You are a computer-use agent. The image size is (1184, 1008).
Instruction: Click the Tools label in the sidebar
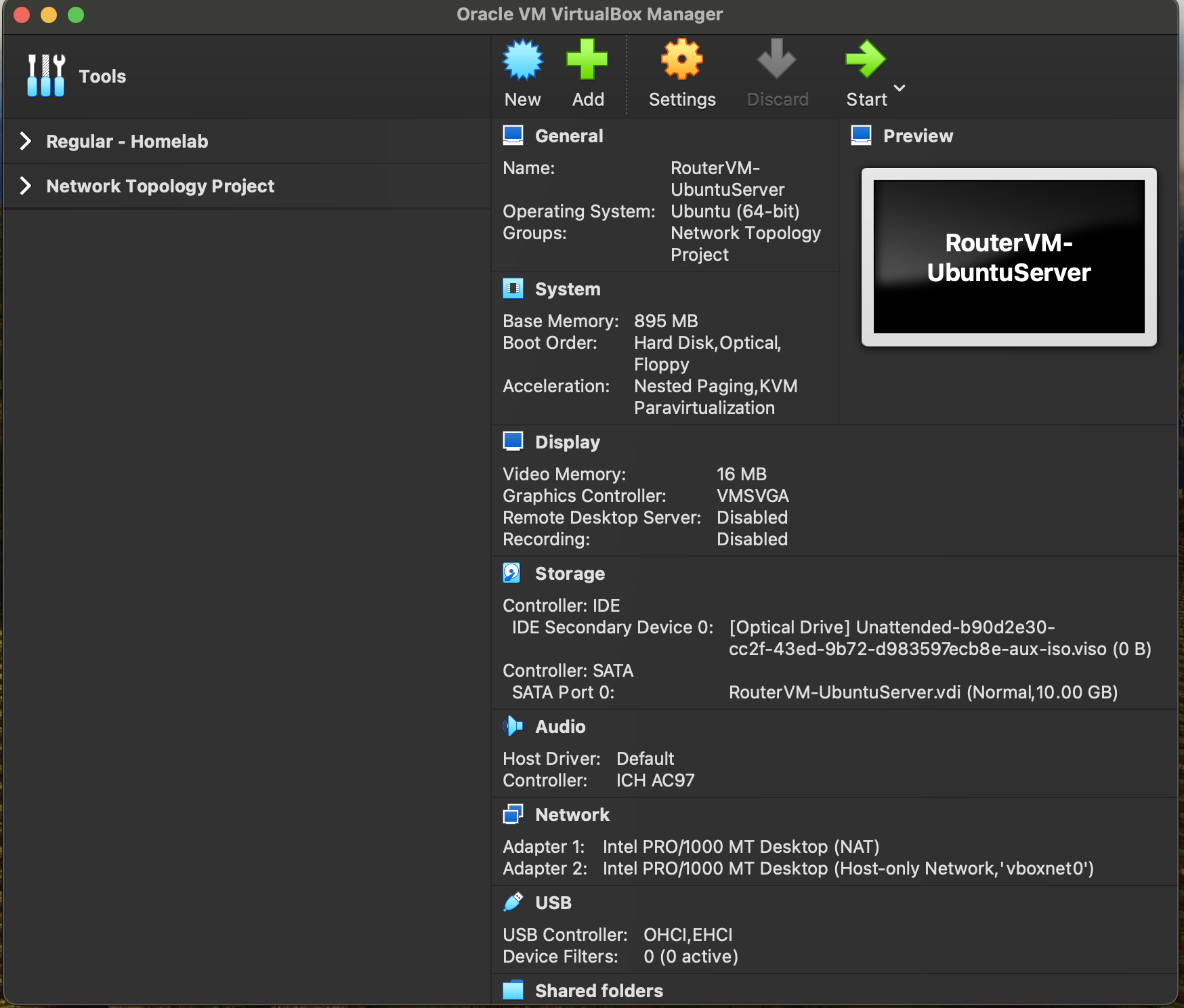tap(102, 76)
